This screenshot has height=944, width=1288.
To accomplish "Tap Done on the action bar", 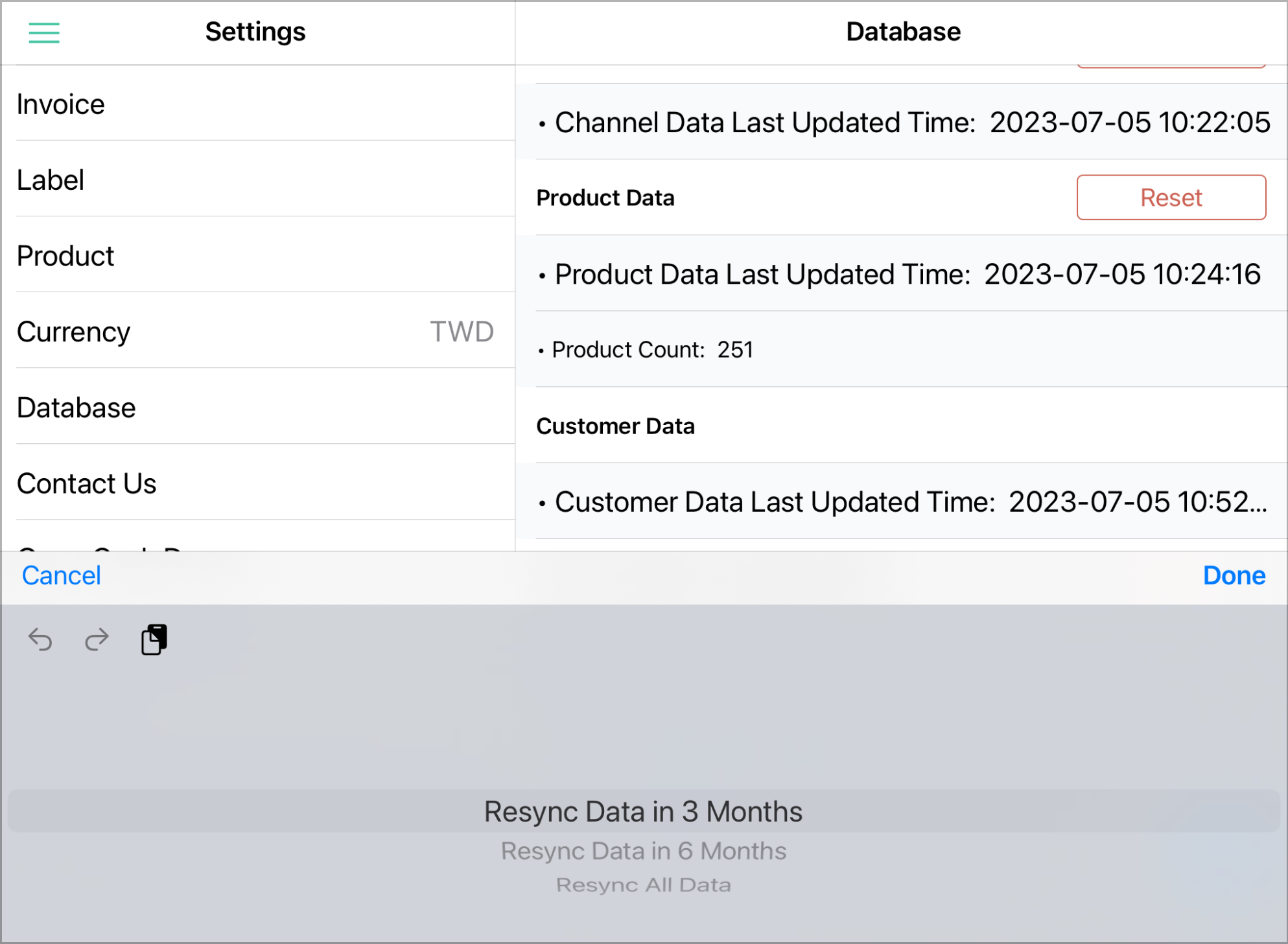I will pos(1234,575).
